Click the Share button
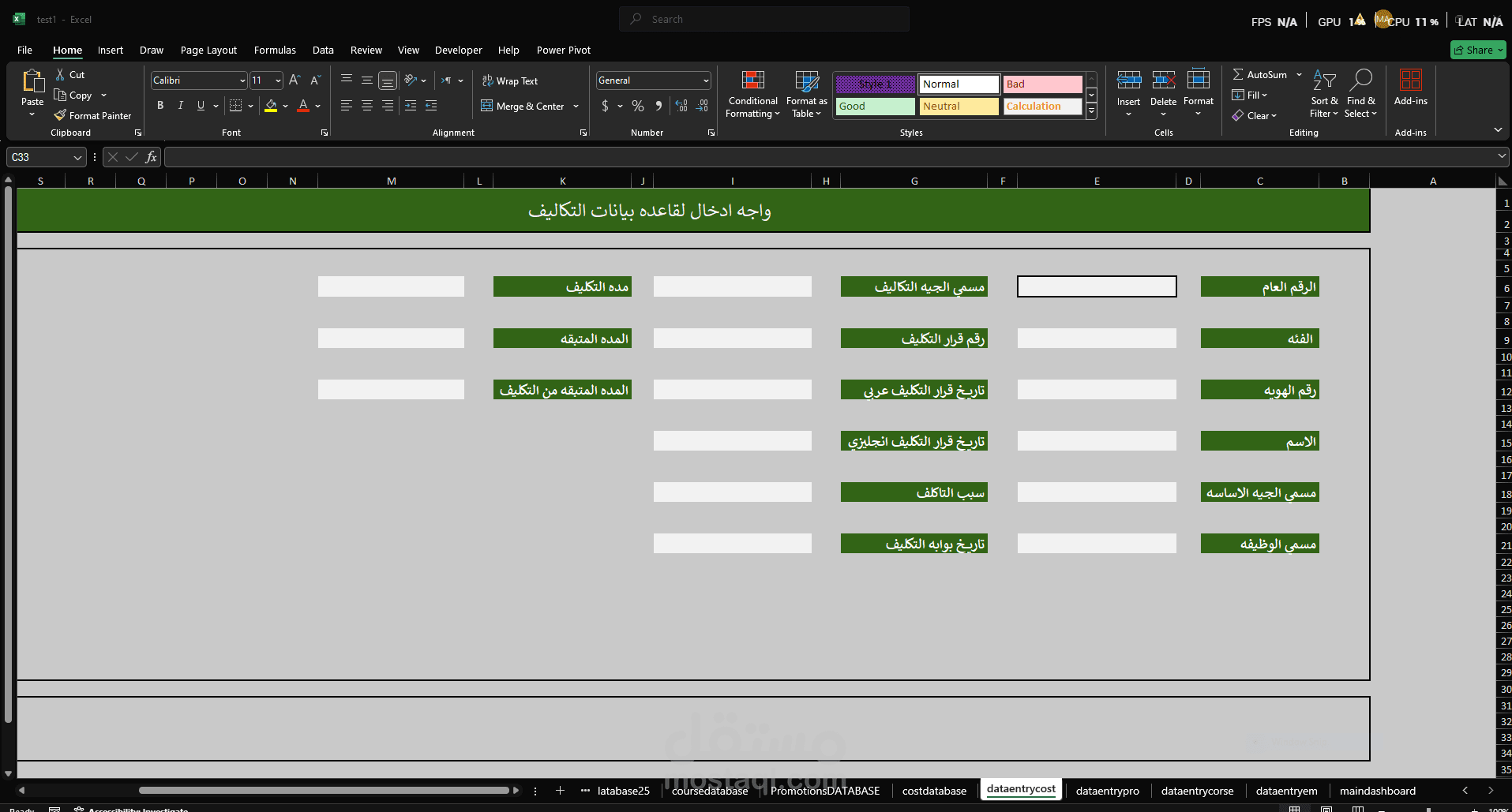This screenshot has height=812, width=1512. [x=1477, y=50]
